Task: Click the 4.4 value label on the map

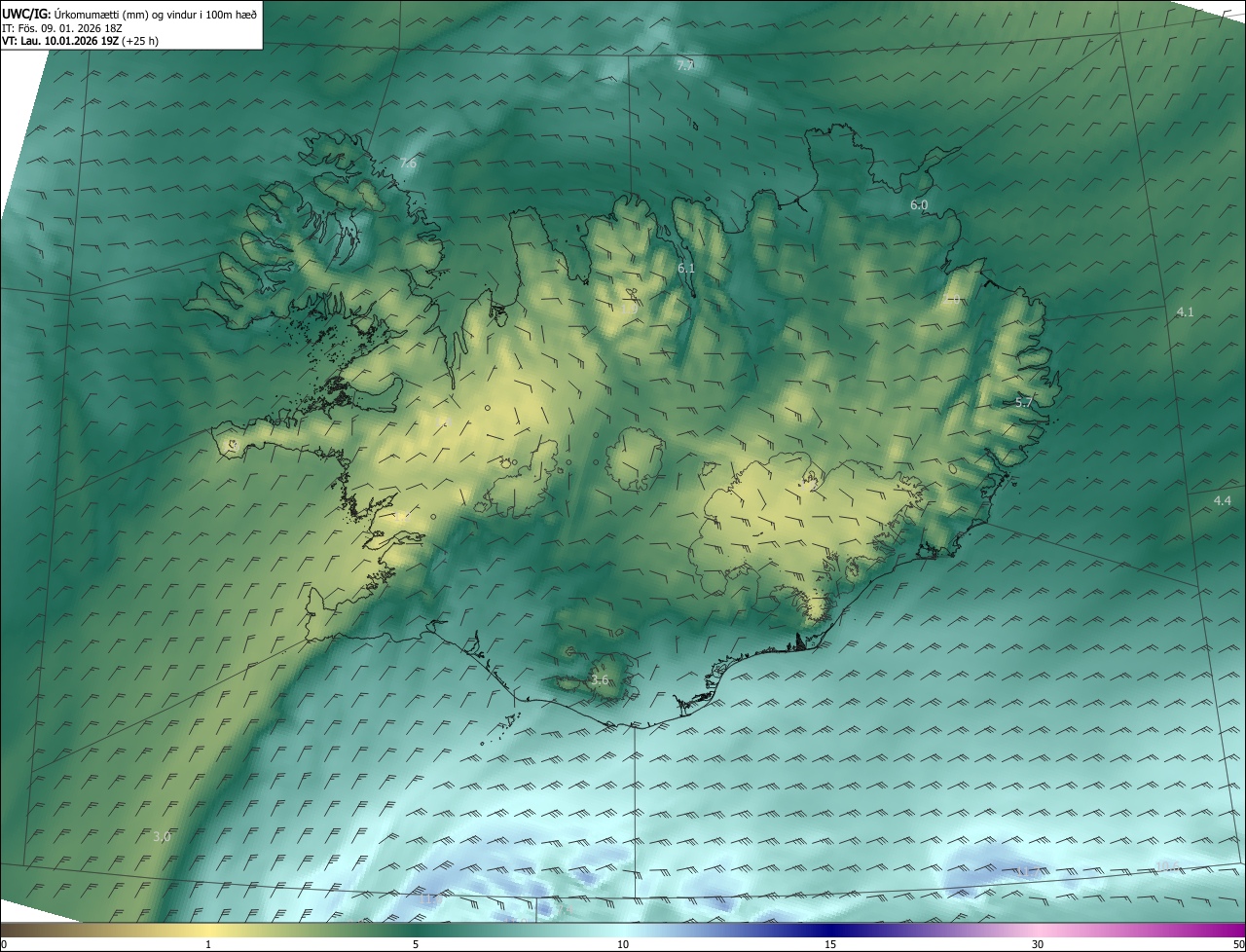Action: (1222, 500)
